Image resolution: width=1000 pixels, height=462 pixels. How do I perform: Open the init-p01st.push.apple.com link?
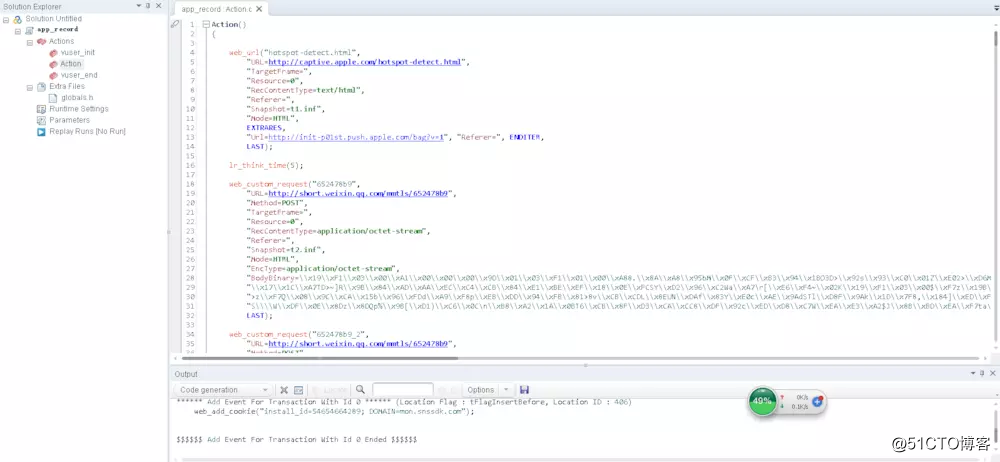[356, 137]
